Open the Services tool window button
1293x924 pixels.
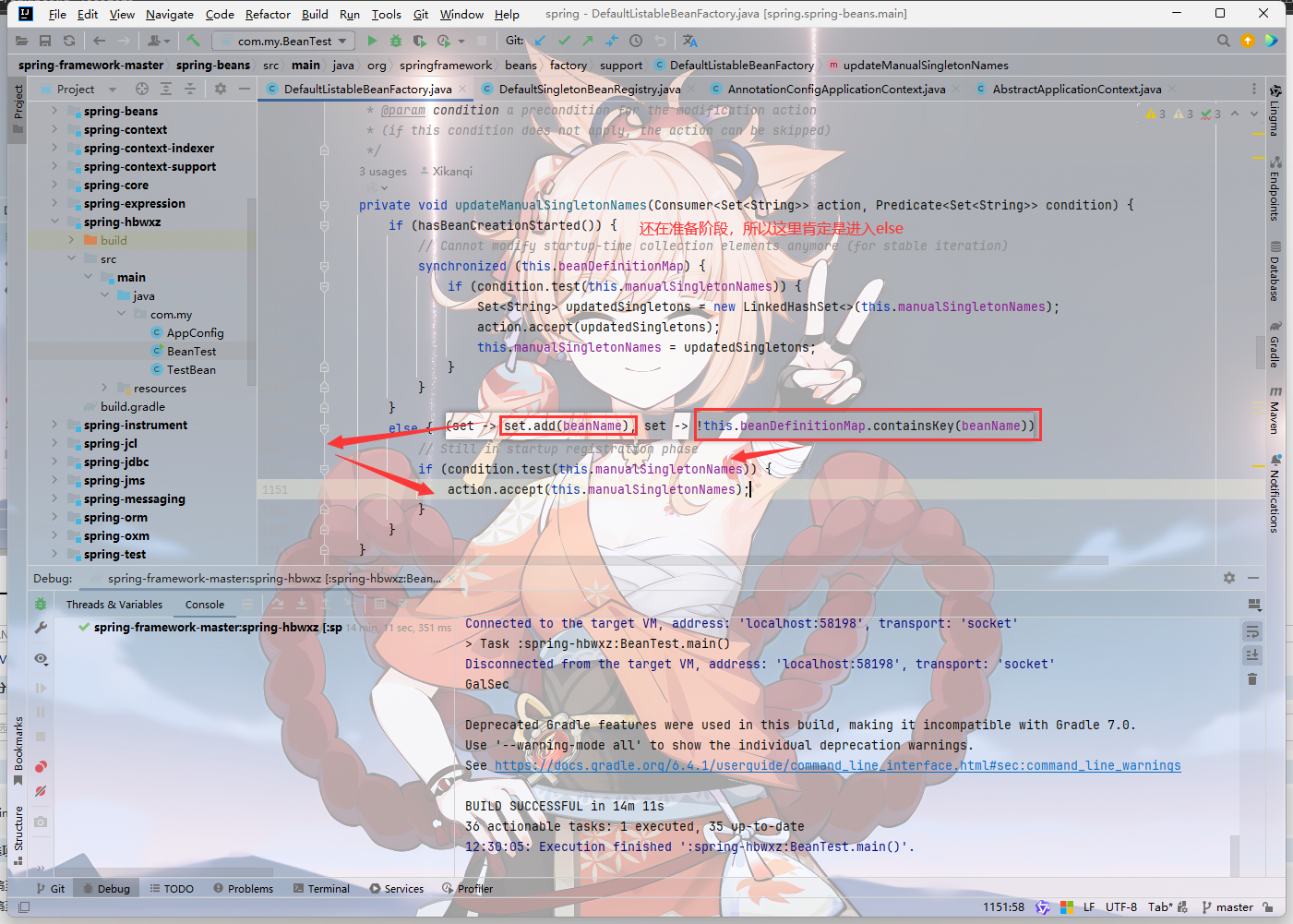(397, 889)
